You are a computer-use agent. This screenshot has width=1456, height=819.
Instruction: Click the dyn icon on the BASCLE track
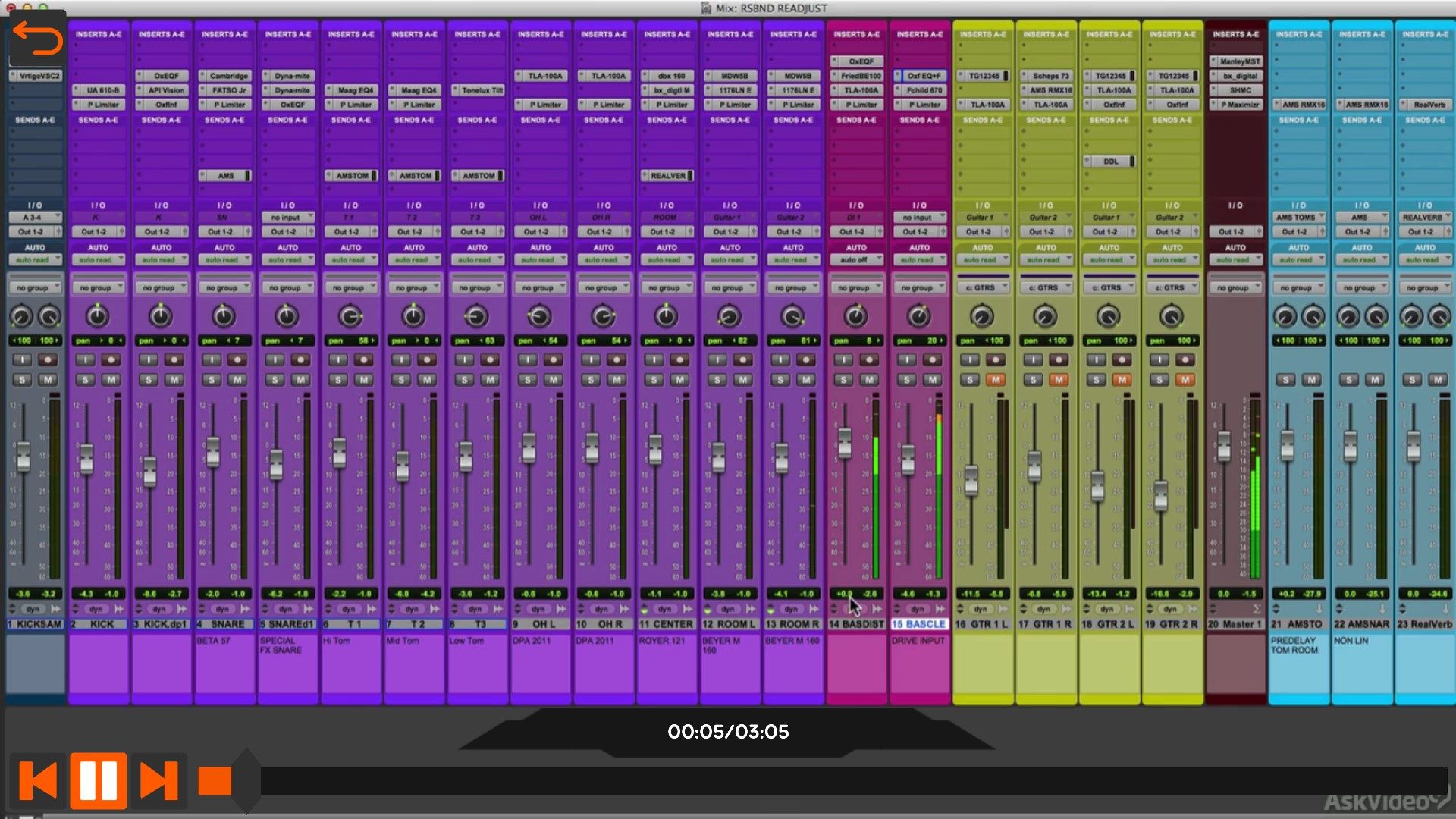point(918,609)
